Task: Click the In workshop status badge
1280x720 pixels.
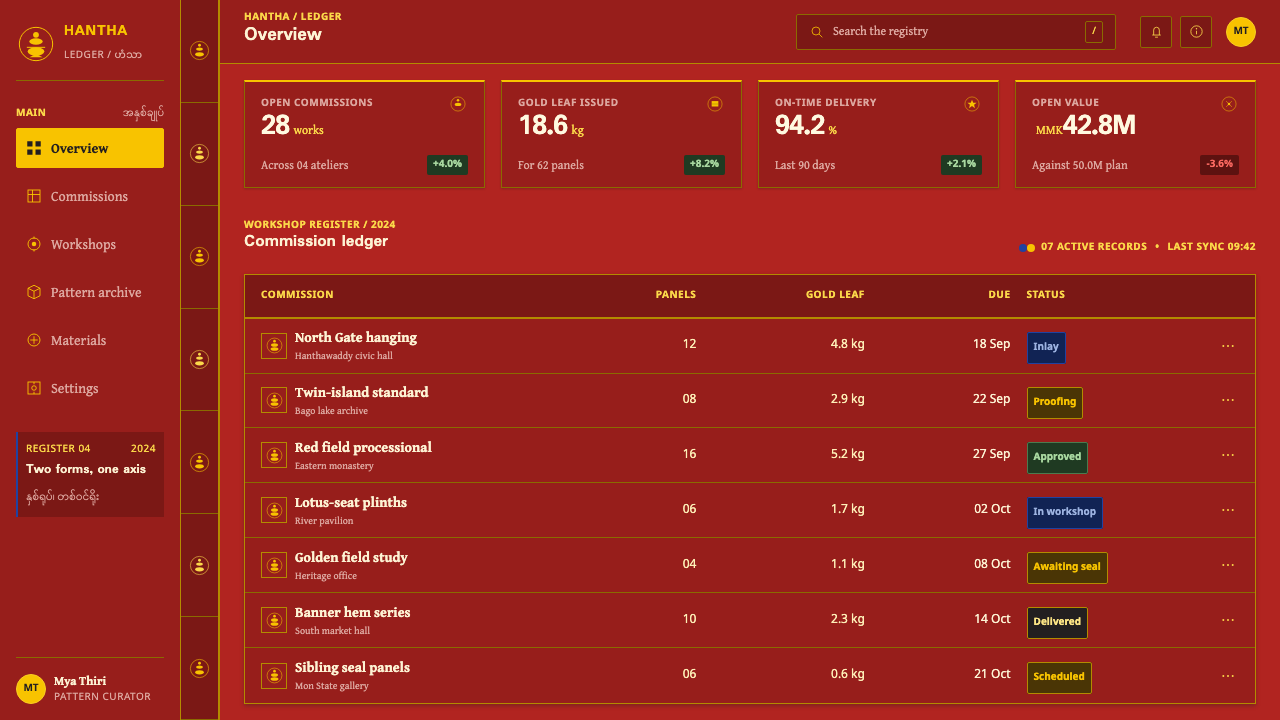Action: tap(1065, 512)
